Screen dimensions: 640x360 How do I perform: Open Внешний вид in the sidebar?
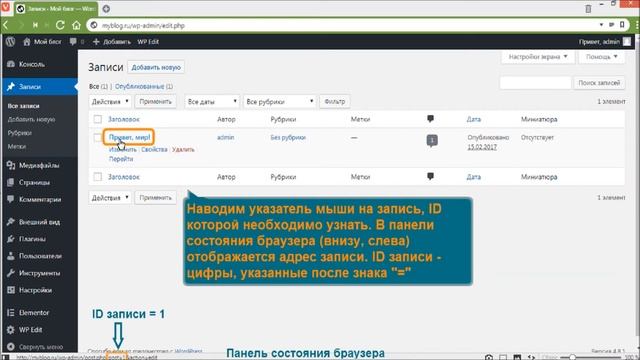click(39, 222)
